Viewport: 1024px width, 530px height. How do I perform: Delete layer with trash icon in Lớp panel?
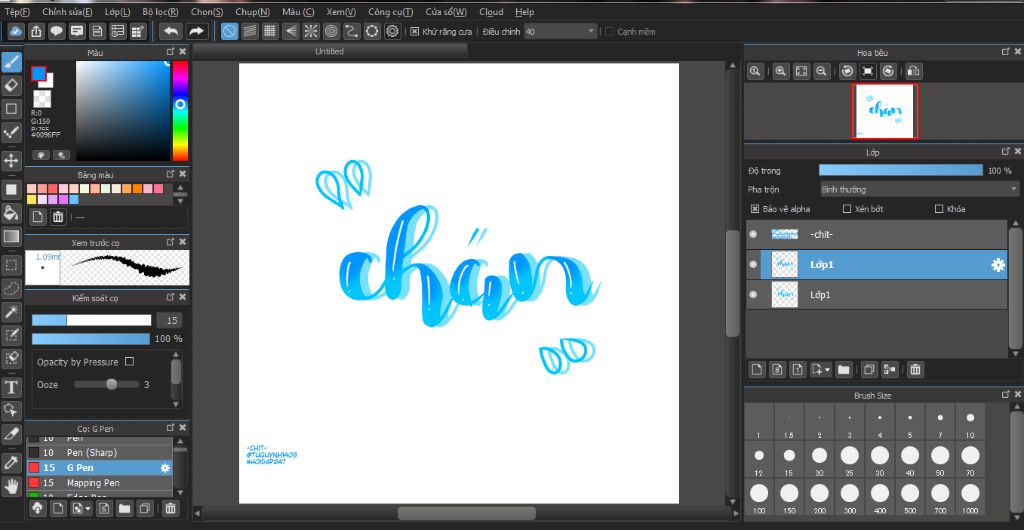(915, 369)
